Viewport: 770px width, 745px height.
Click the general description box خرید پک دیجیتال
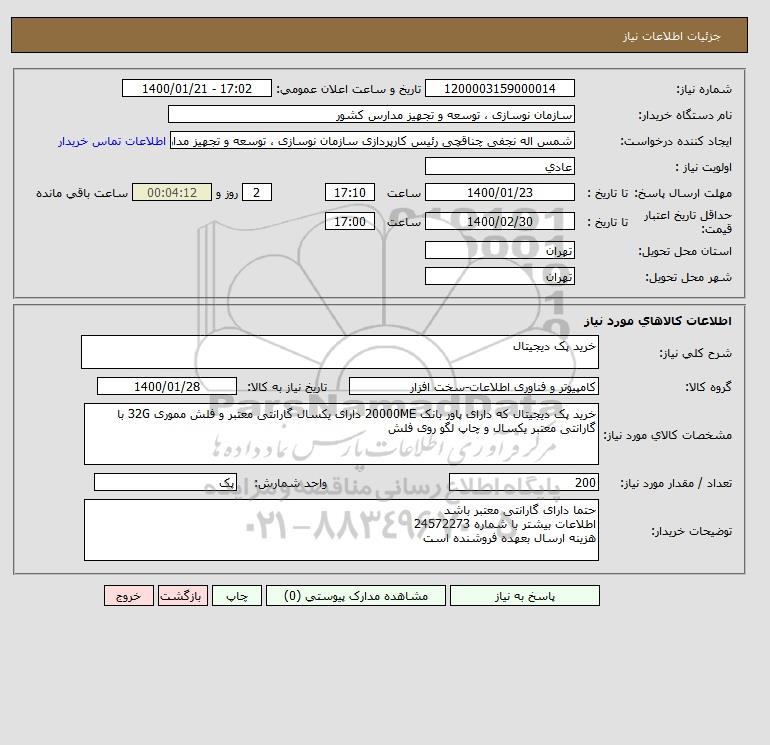click(340, 352)
